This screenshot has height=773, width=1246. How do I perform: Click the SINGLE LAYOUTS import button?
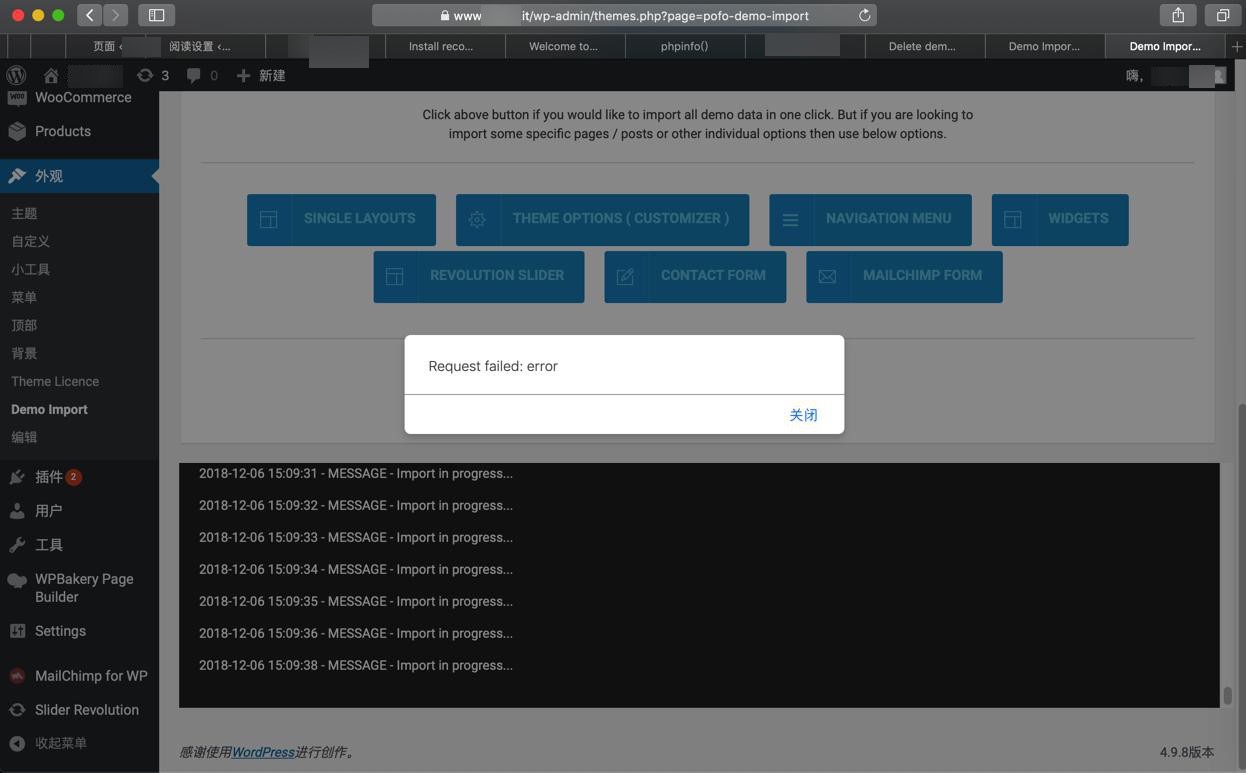341,219
